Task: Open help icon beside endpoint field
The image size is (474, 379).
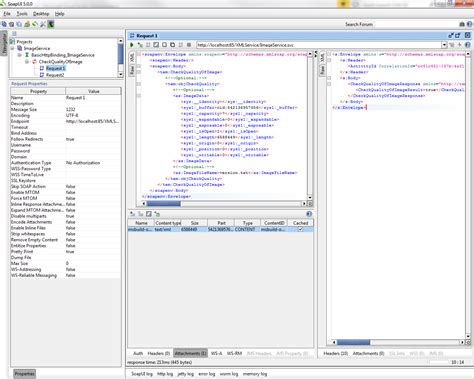Action: tap(468, 45)
